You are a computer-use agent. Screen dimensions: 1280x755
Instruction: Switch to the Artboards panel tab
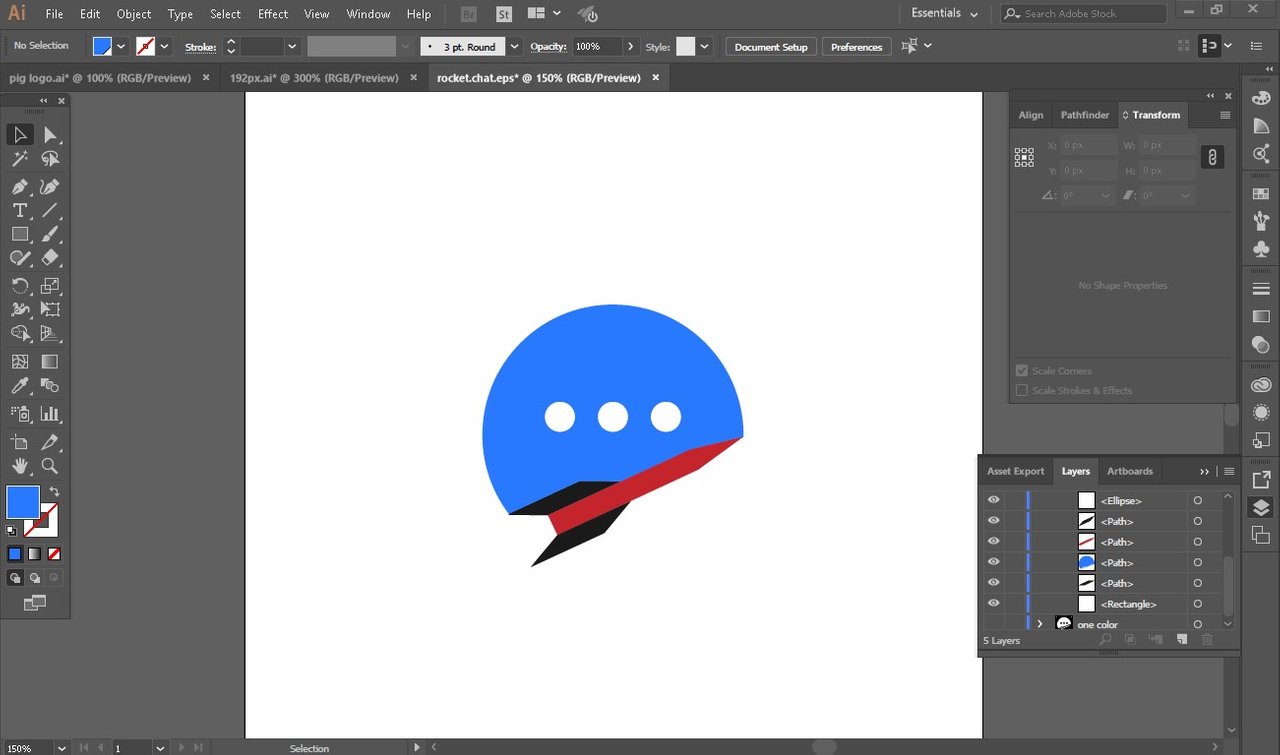(x=1130, y=471)
